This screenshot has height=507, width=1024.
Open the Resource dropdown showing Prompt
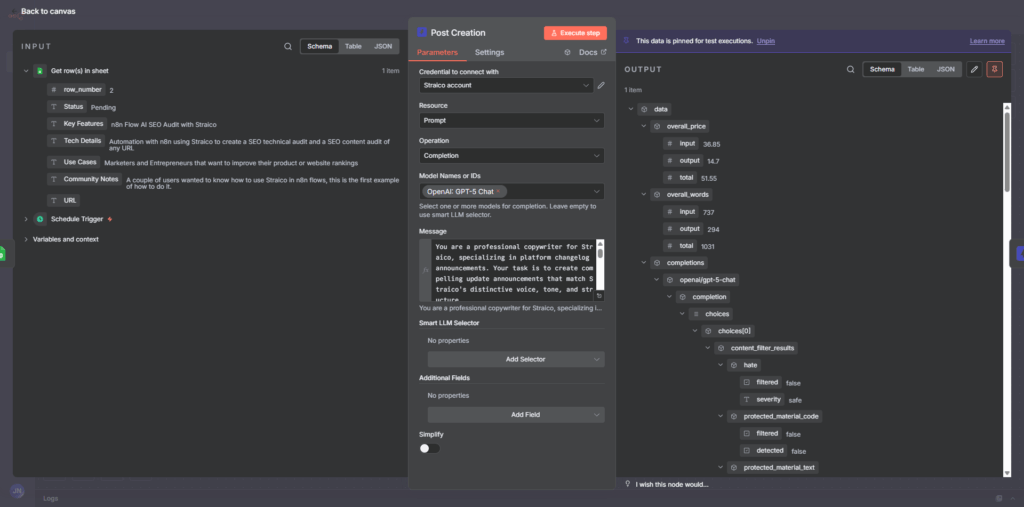[x=511, y=121]
